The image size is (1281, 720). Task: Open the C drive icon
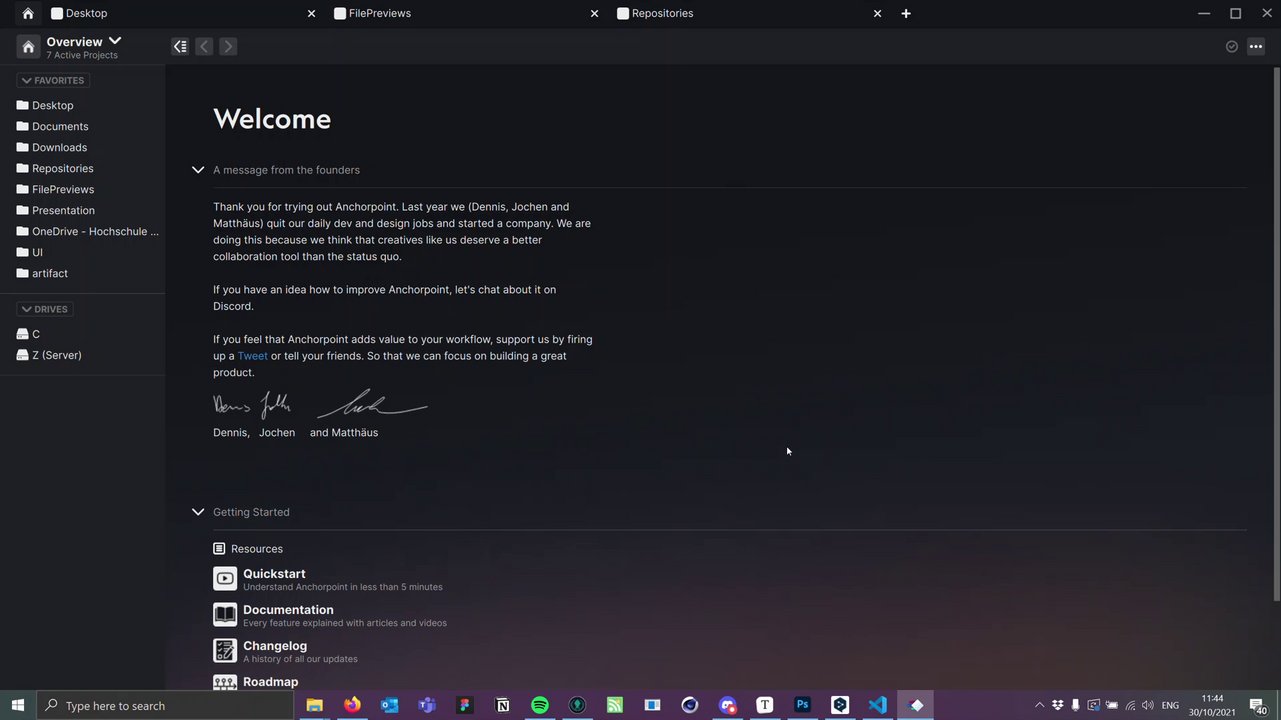click(x=23, y=334)
